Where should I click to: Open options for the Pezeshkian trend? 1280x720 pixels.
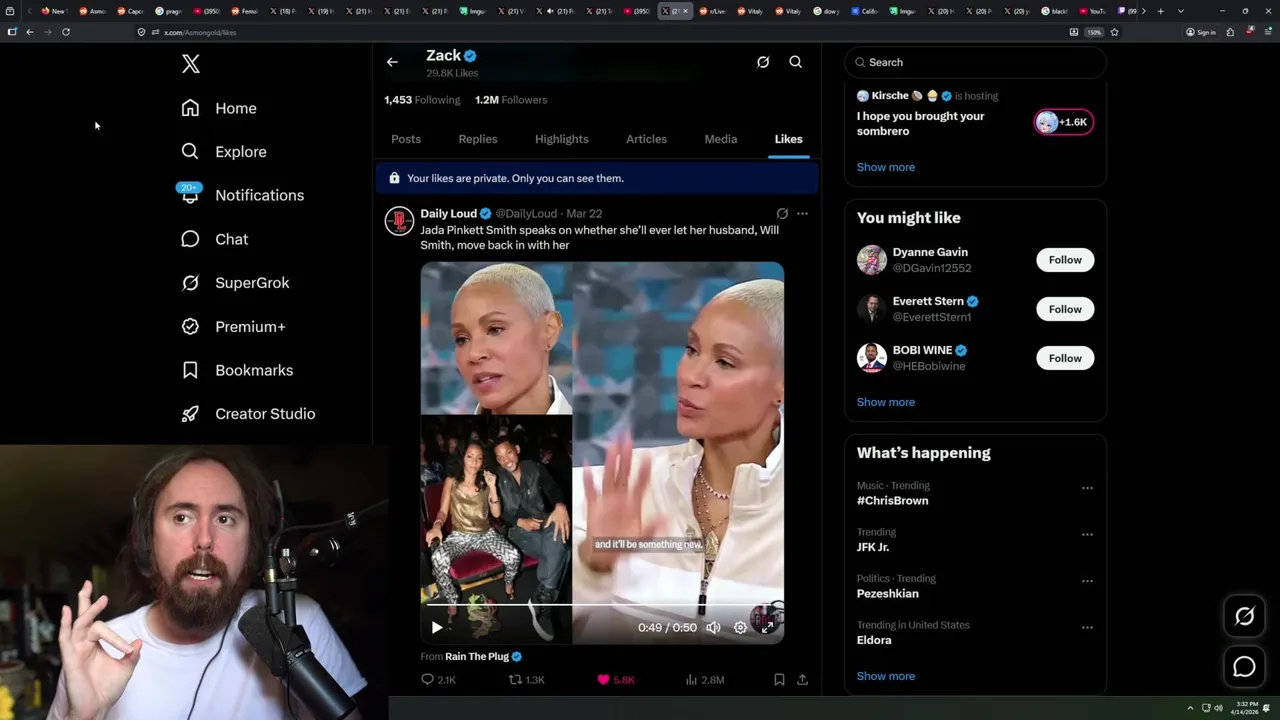click(1087, 581)
